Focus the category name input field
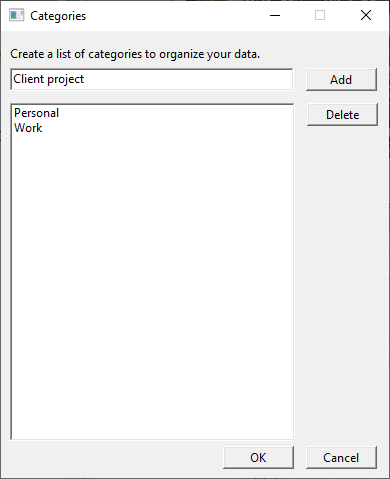 pos(152,79)
